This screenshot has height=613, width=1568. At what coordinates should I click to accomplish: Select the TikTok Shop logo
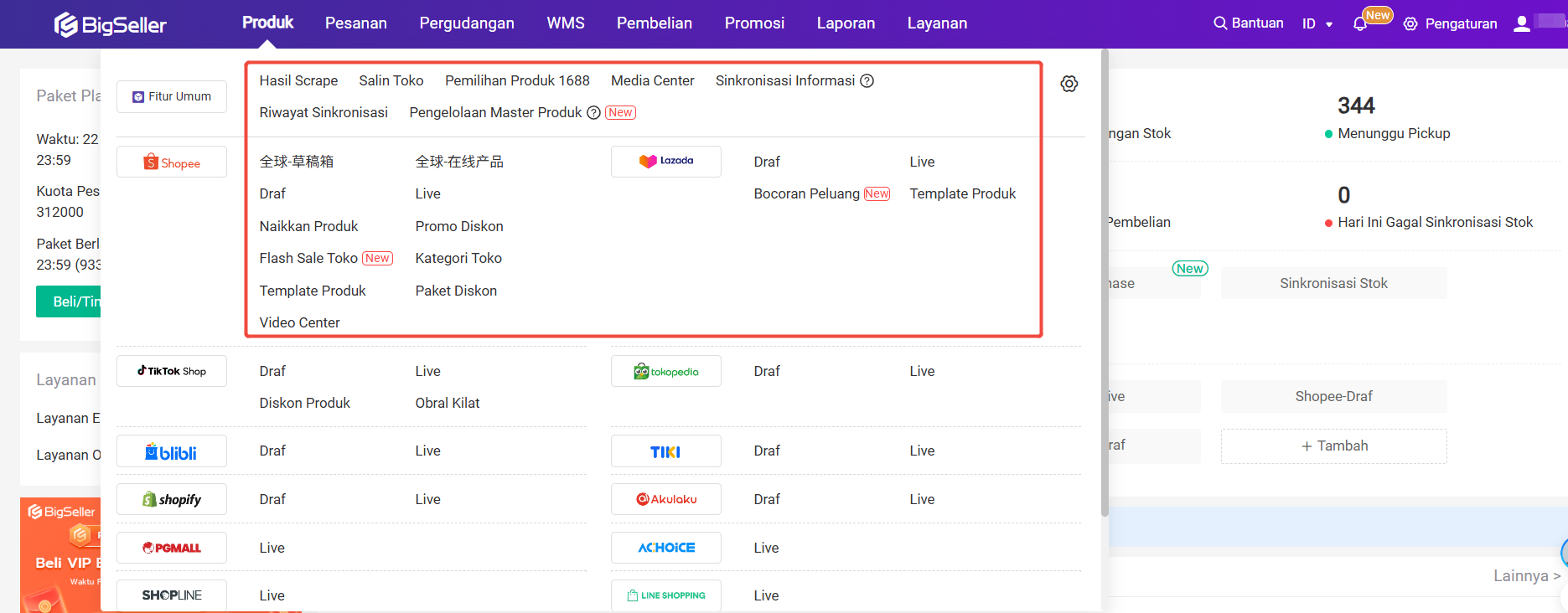pos(172,371)
